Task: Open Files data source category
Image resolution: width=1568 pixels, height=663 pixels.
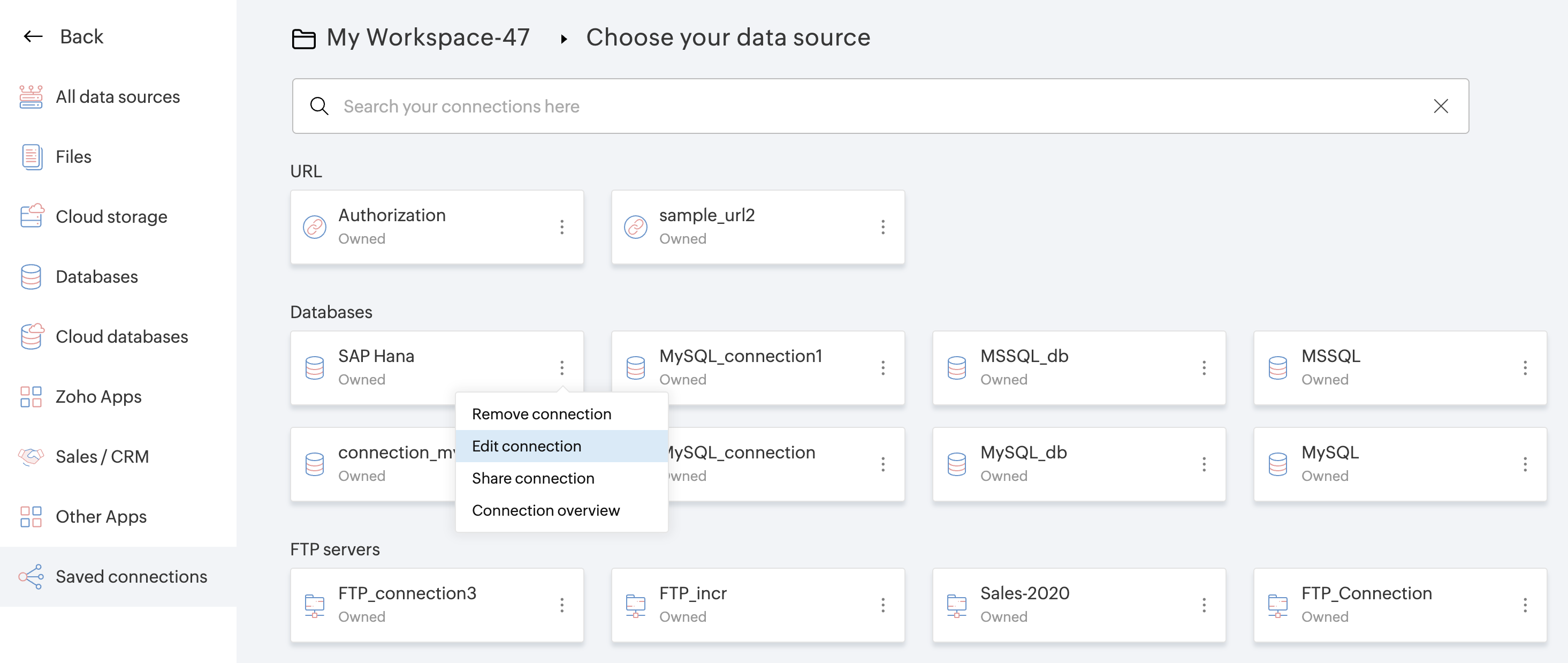Action: click(x=73, y=156)
